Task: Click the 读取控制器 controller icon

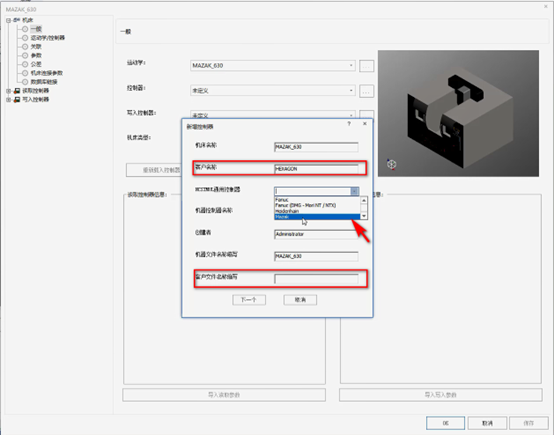Action: tap(17, 91)
